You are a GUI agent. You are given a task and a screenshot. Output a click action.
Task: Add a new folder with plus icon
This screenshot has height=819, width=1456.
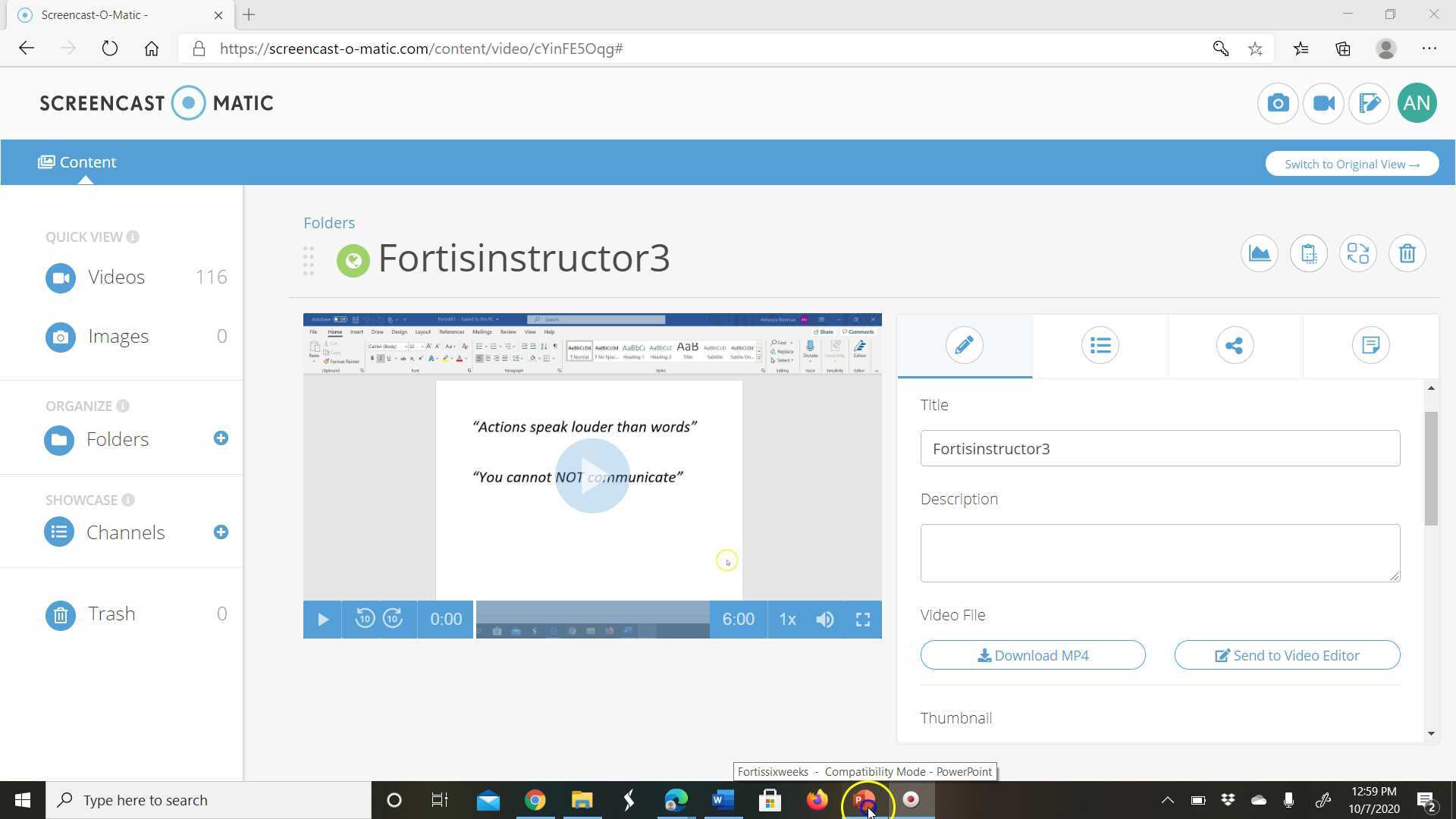(221, 438)
